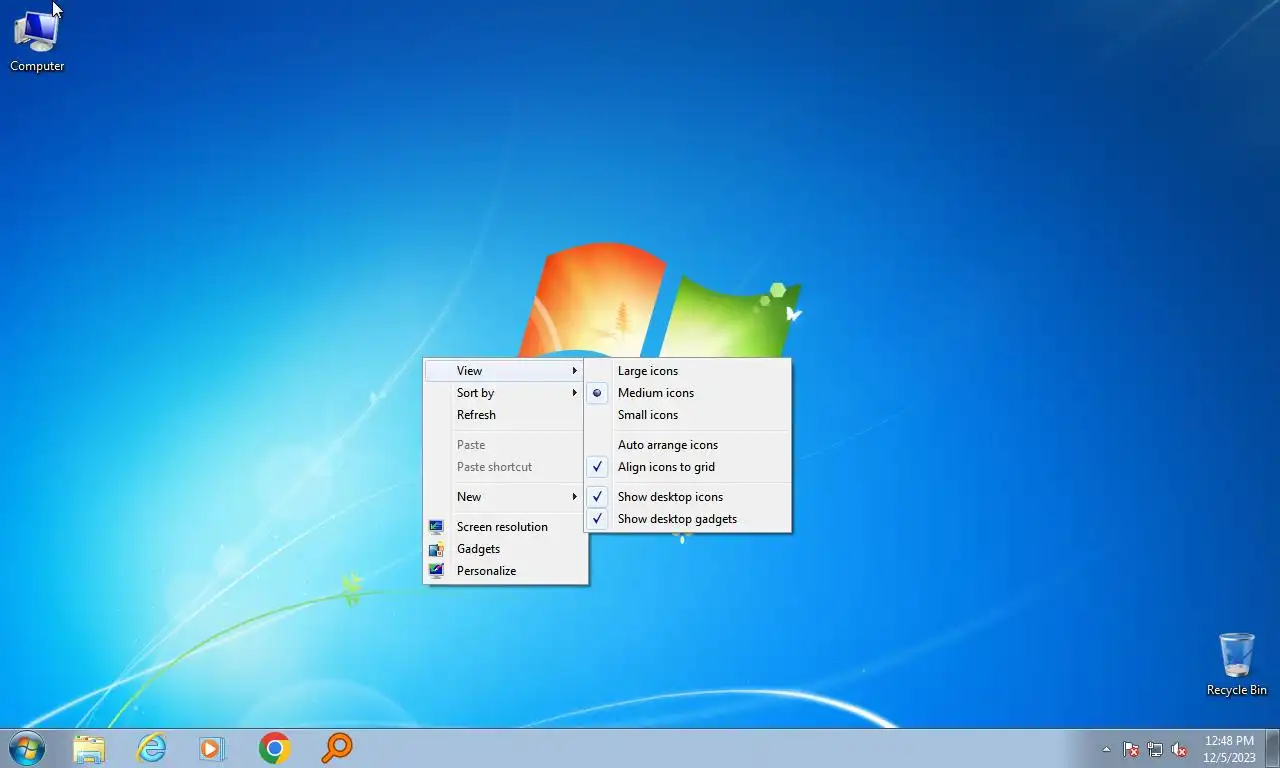Screen dimensions: 1280x768
Task: Open Personalize from the context menu
Action: pos(506,571)
